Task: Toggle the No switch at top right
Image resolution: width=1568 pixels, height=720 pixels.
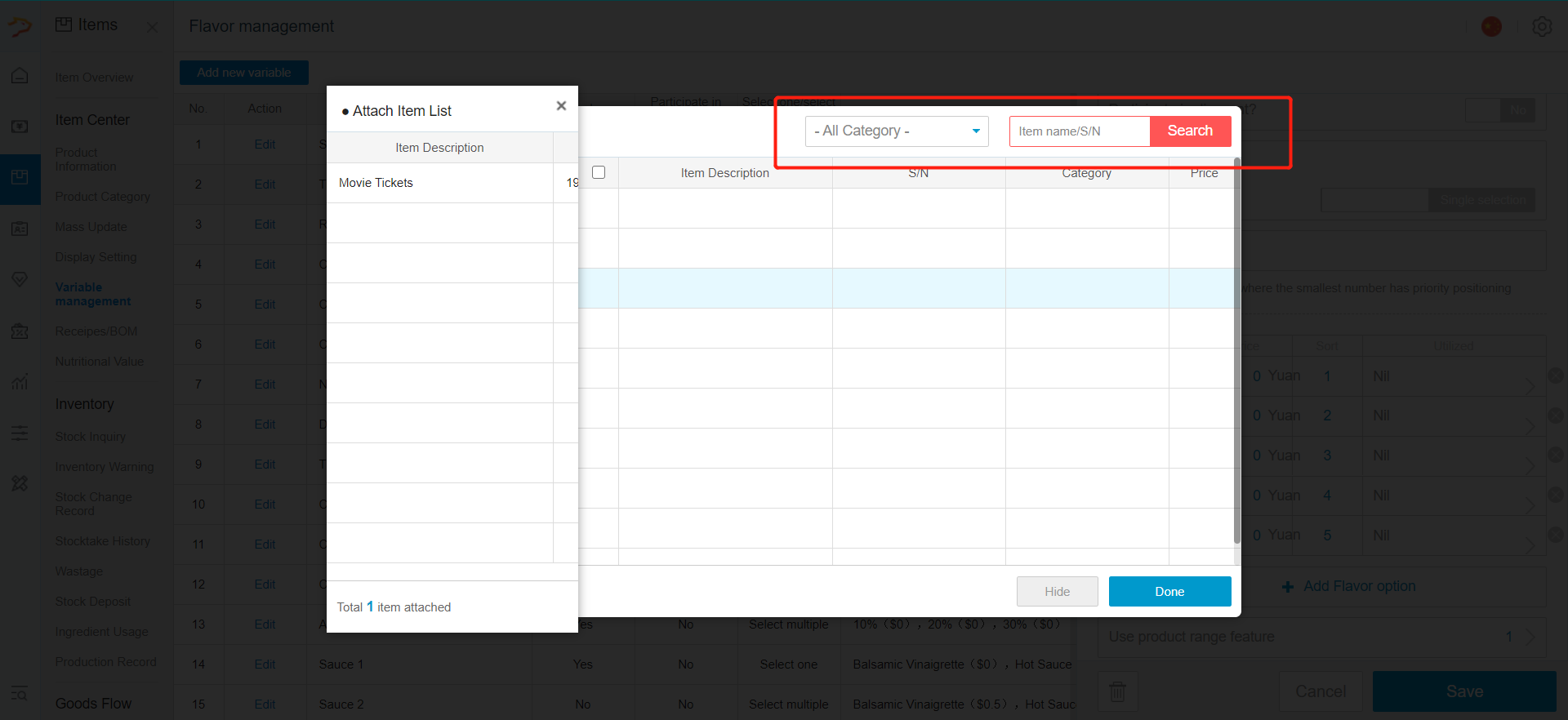Action: pos(1500,110)
